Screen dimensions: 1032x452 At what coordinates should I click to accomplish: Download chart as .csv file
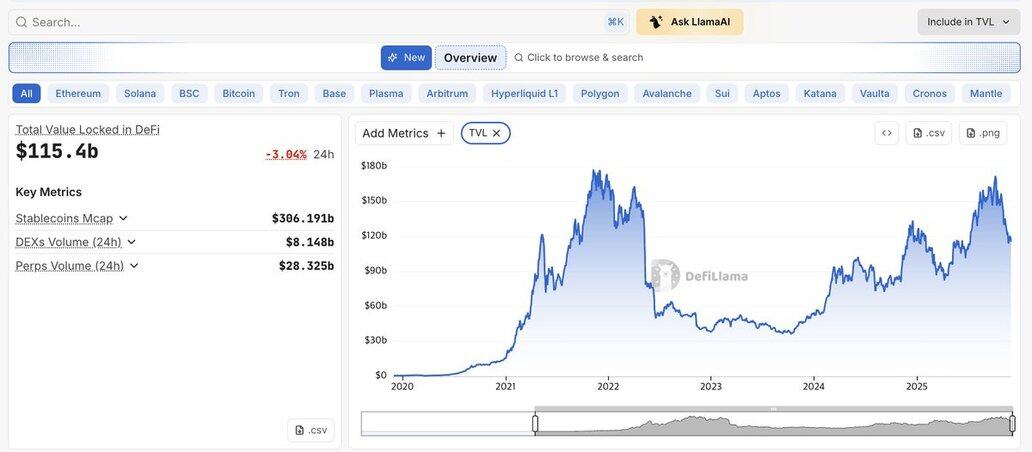click(x=928, y=133)
